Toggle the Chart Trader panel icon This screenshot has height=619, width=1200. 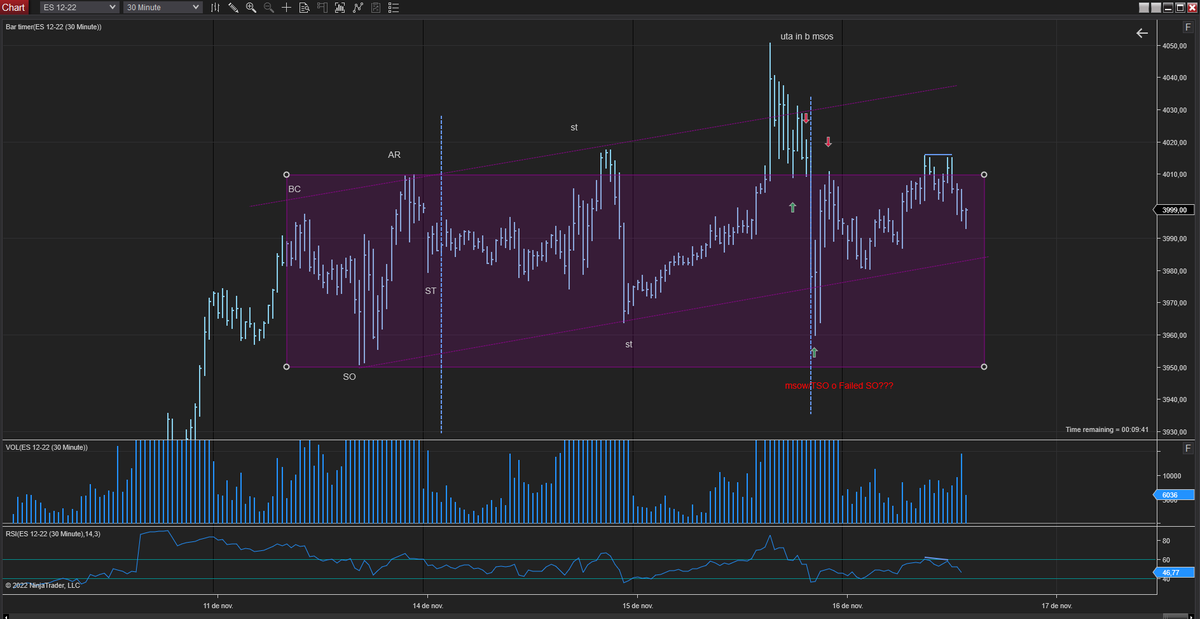tap(322, 7)
